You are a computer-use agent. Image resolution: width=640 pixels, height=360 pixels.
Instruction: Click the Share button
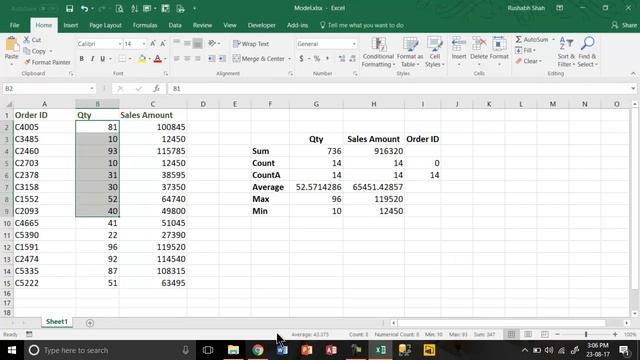624,25
